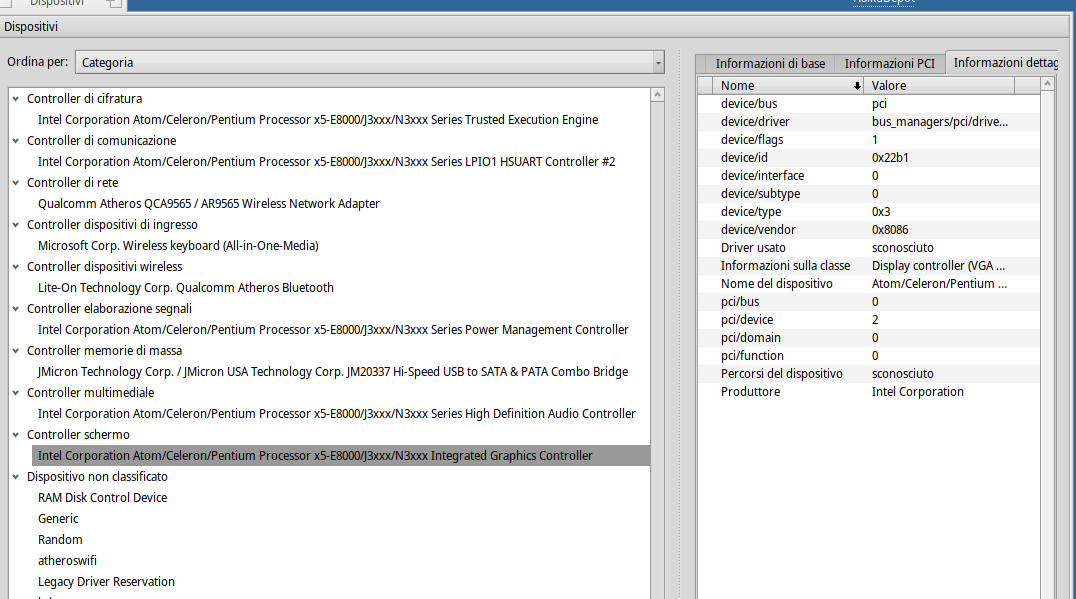Image resolution: width=1076 pixels, height=599 pixels.
Task: Select Power Management Controller device
Action: coord(333,329)
